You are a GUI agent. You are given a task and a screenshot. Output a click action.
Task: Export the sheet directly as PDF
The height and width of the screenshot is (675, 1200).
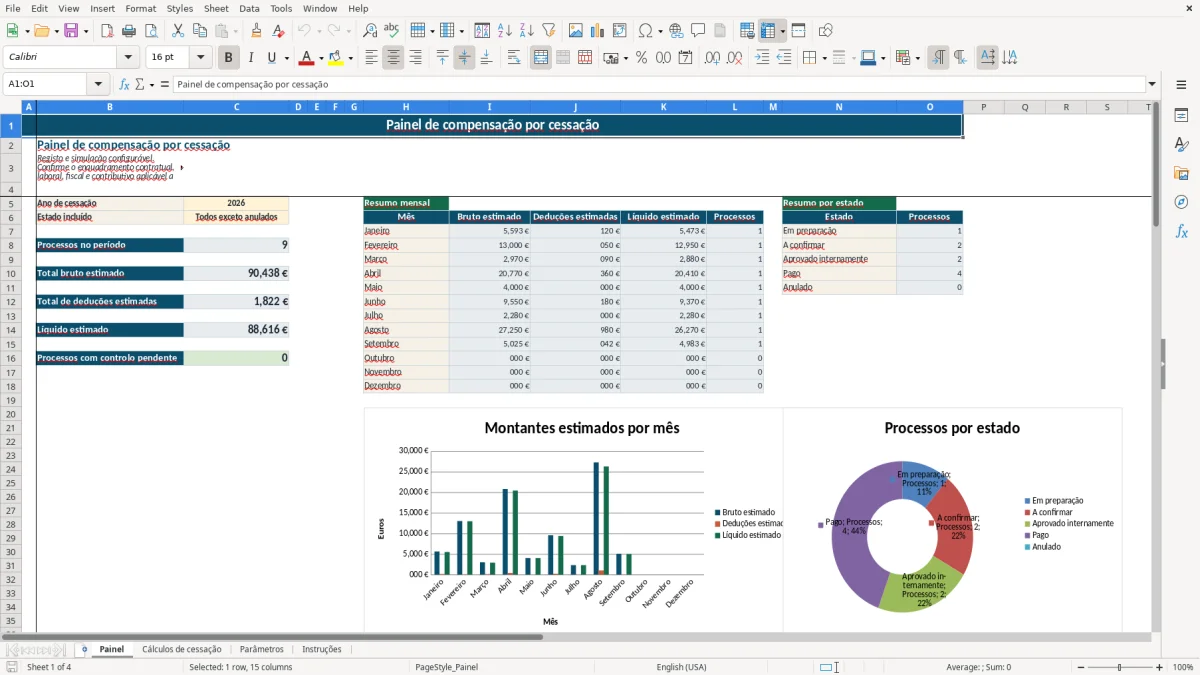coord(107,31)
